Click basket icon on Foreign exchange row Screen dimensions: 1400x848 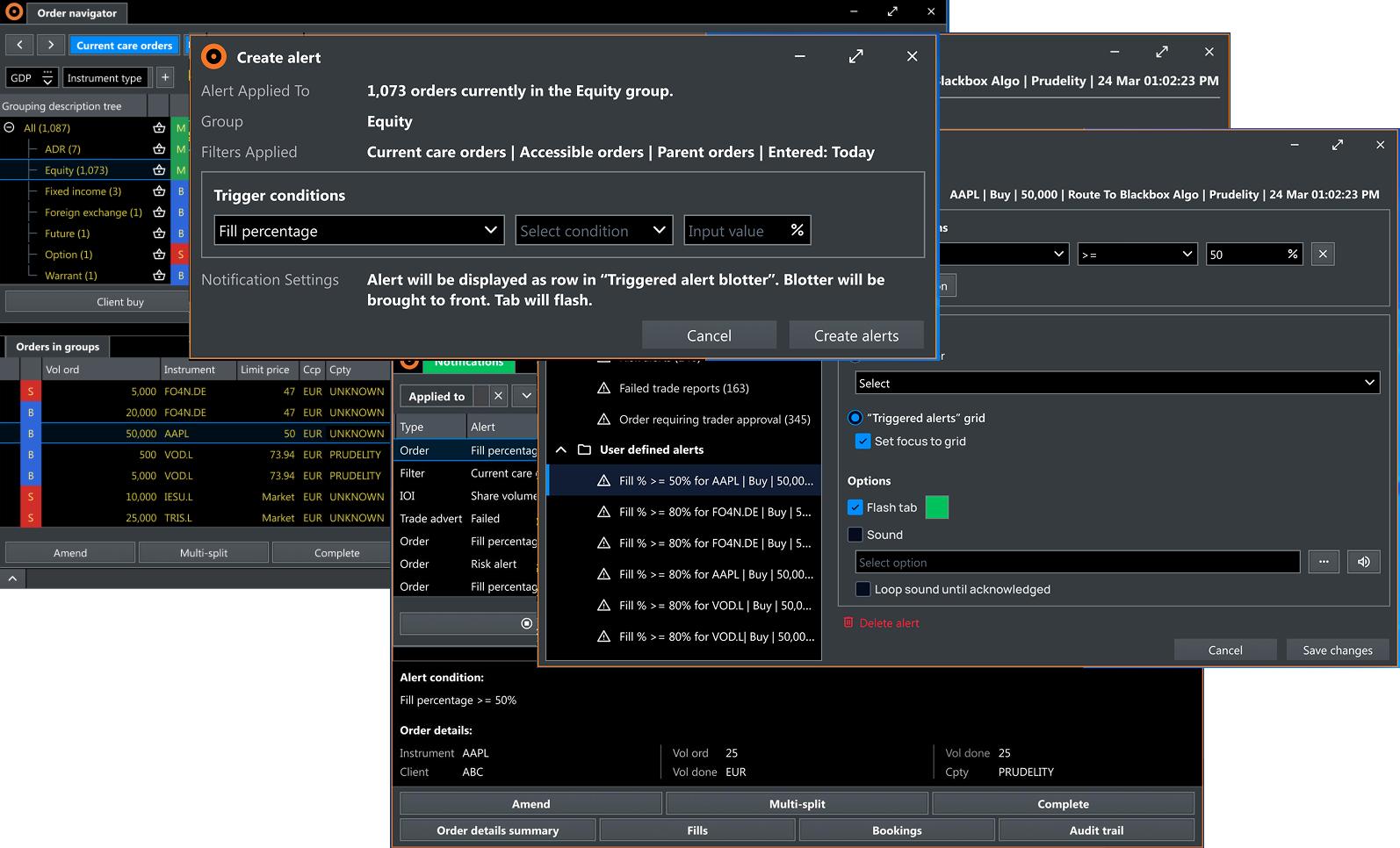point(159,212)
